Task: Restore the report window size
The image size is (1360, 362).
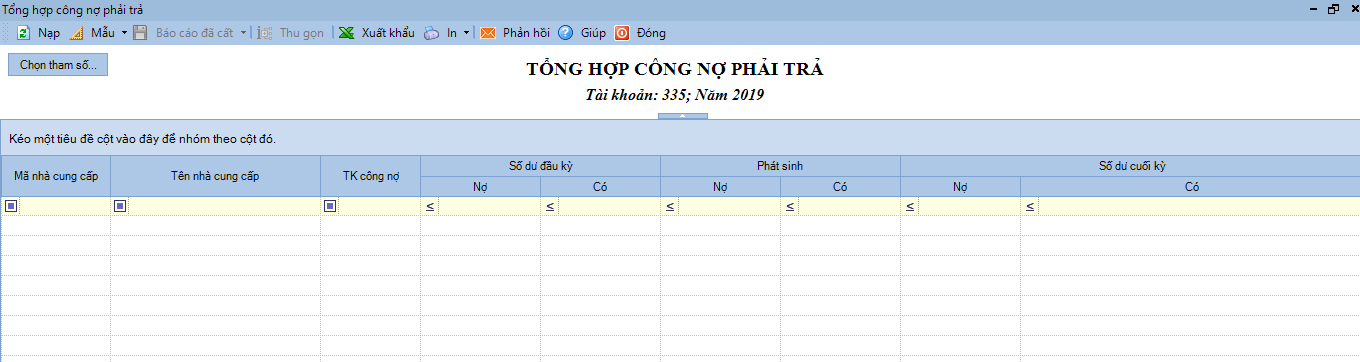Action: pos(1333,8)
